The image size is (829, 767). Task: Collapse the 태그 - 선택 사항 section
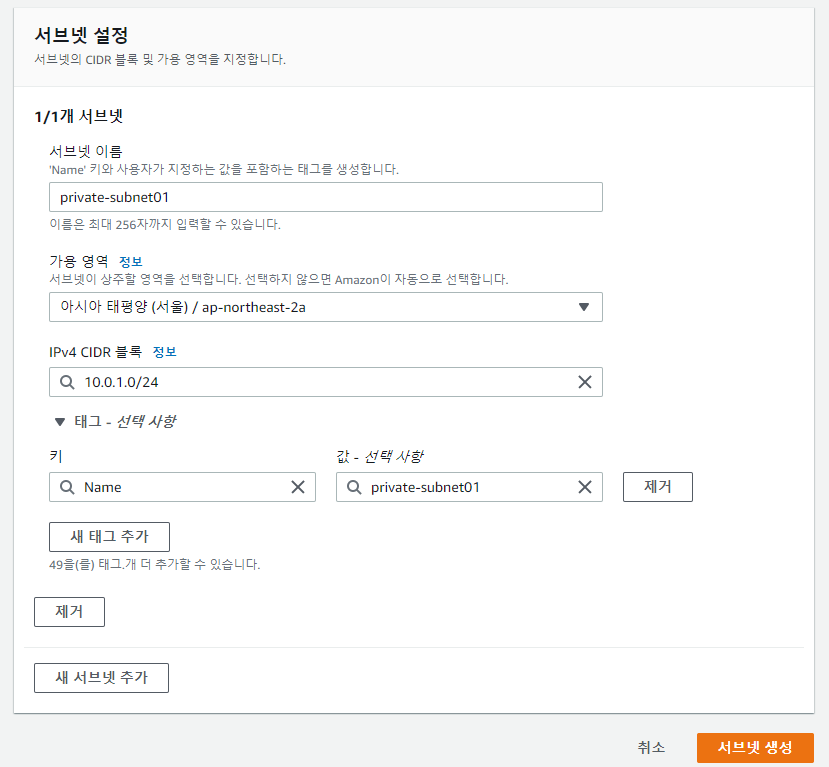tap(115, 421)
